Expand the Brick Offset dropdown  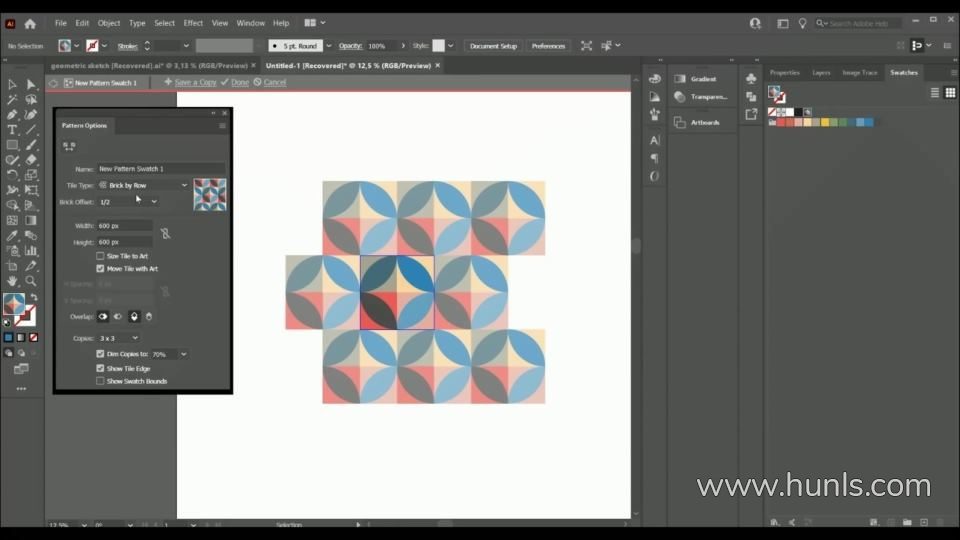pyautogui.click(x=154, y=202)
